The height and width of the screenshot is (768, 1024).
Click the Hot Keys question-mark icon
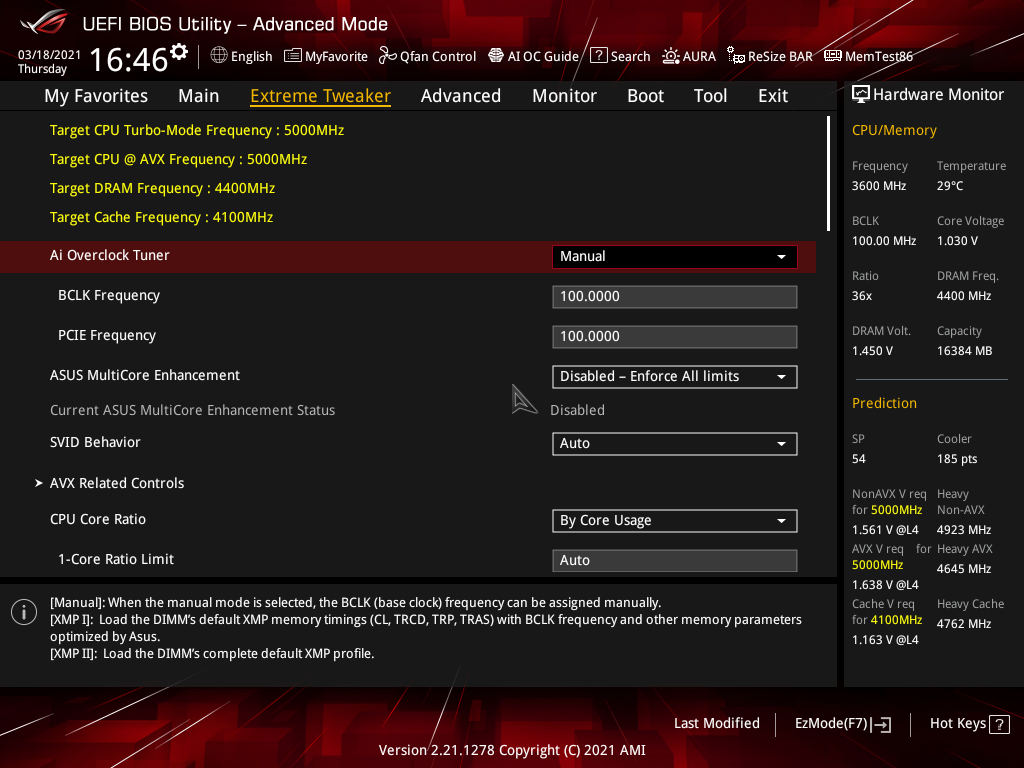click(x=1000, y=724)
